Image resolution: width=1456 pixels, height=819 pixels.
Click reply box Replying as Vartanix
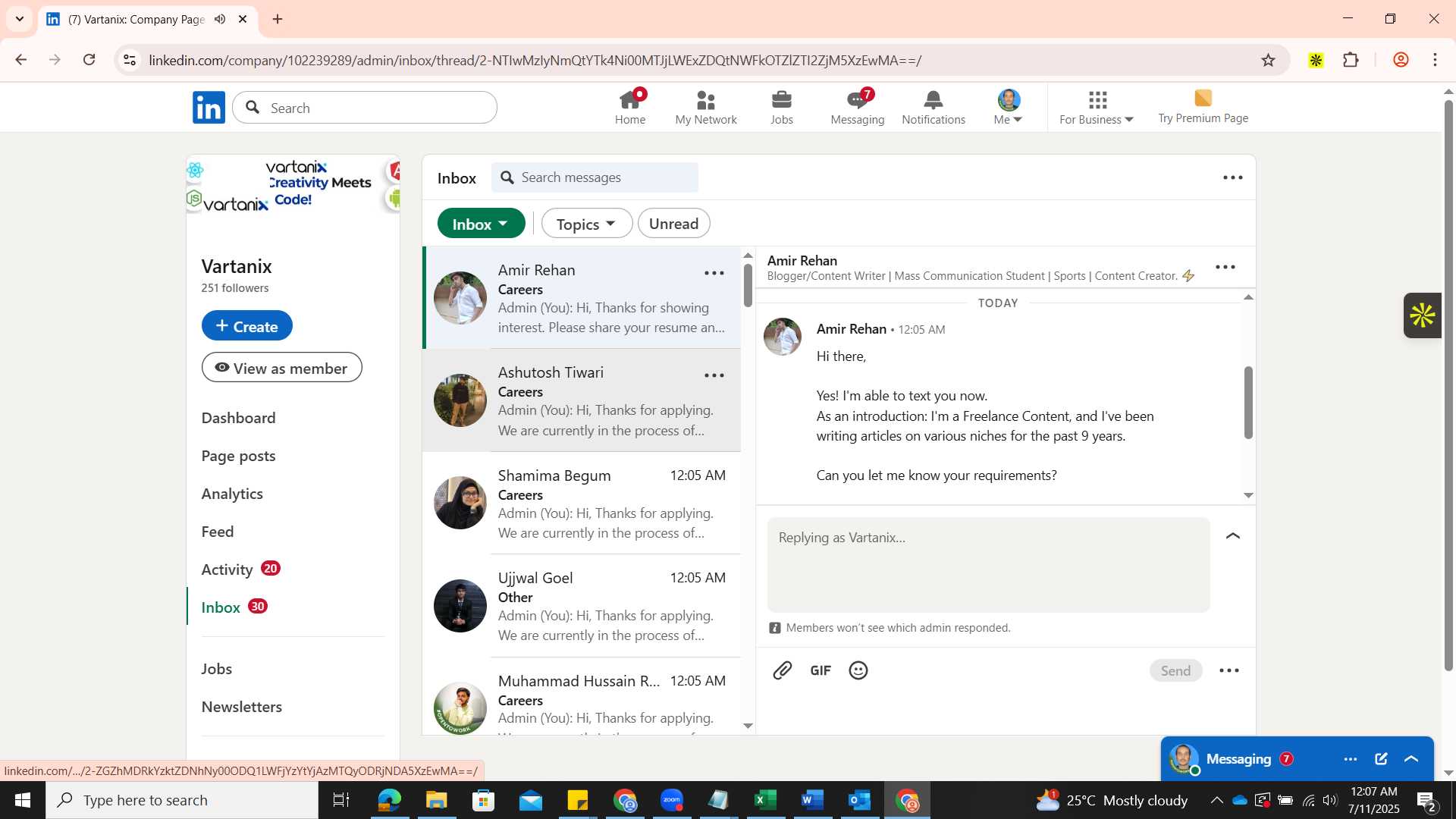click(988, 565)
